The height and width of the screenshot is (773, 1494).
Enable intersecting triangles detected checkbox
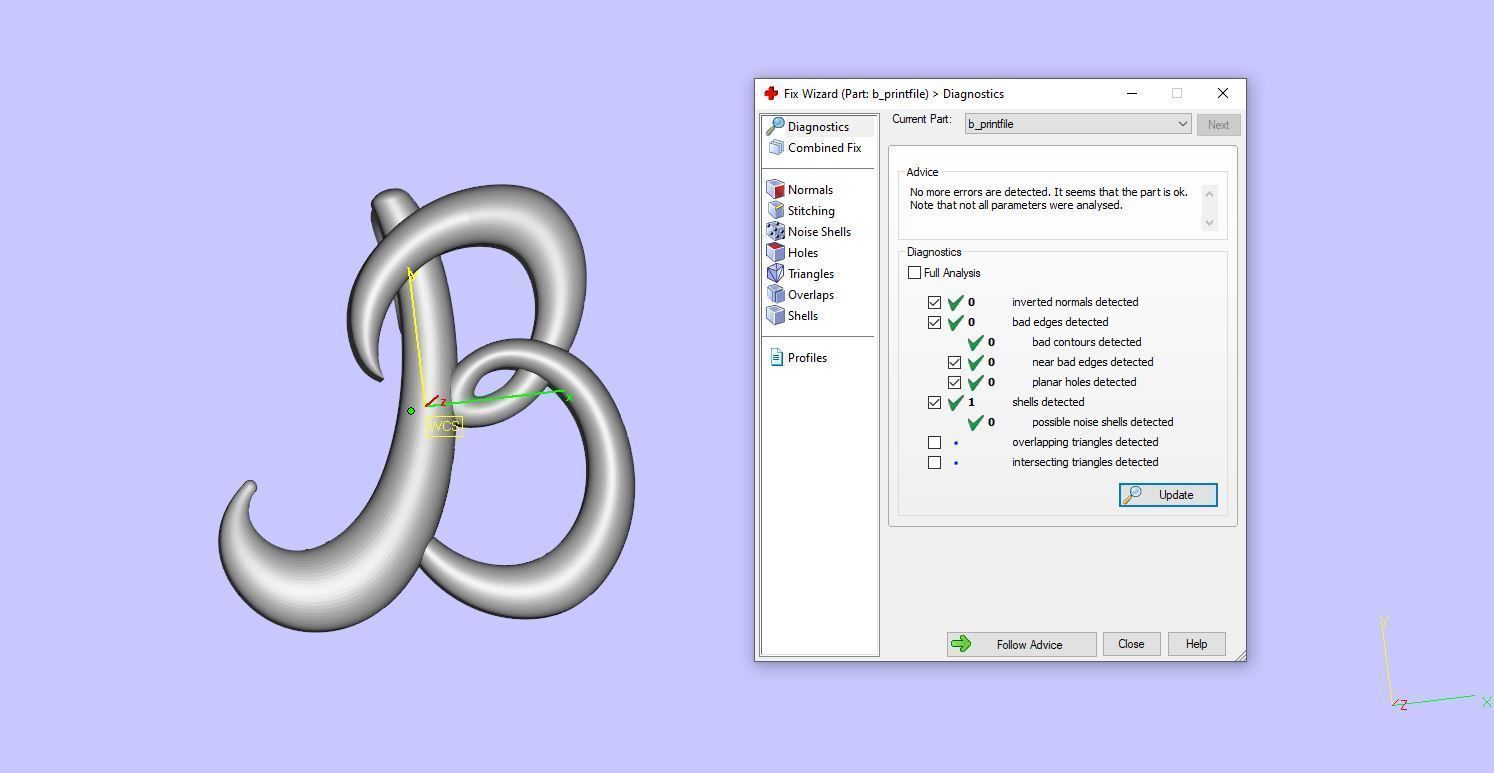pyautogui.click(x=934, y=462)
